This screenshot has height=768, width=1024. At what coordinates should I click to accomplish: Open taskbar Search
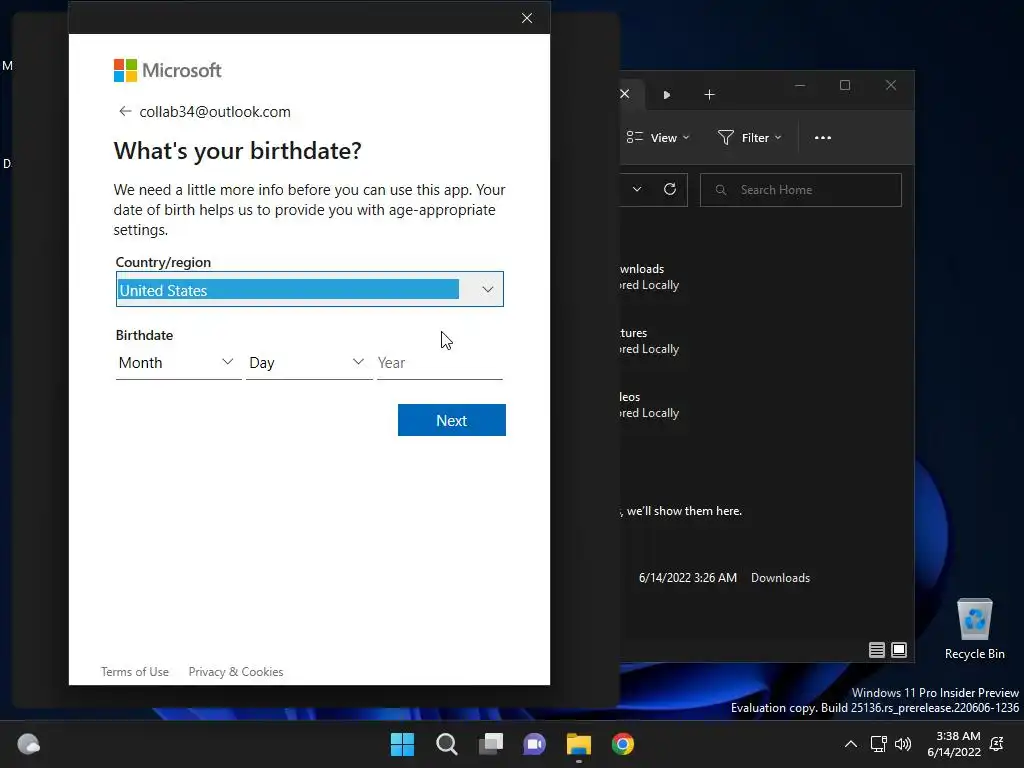click(x=447, y=744)
